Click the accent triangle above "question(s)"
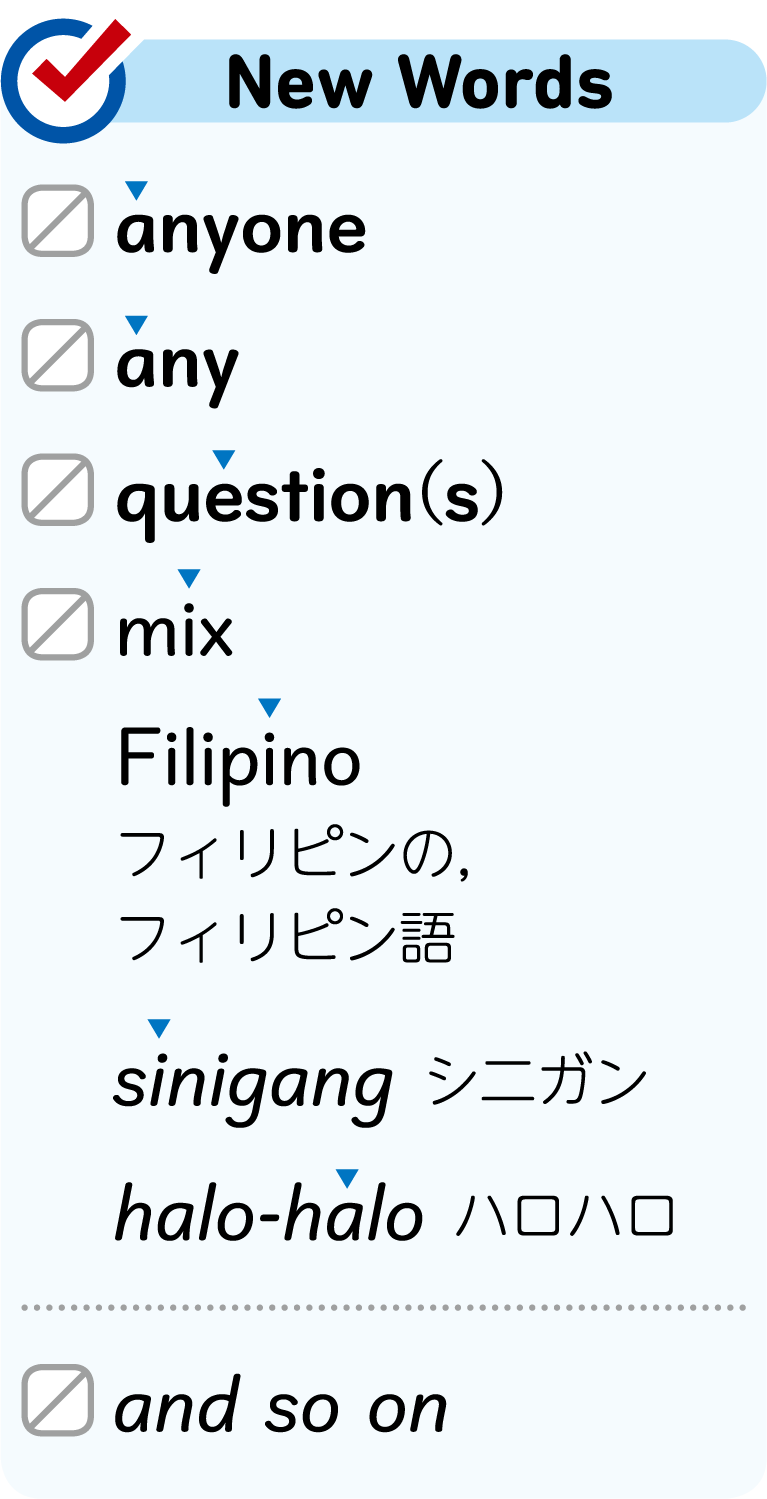 (x=224, y=459)
